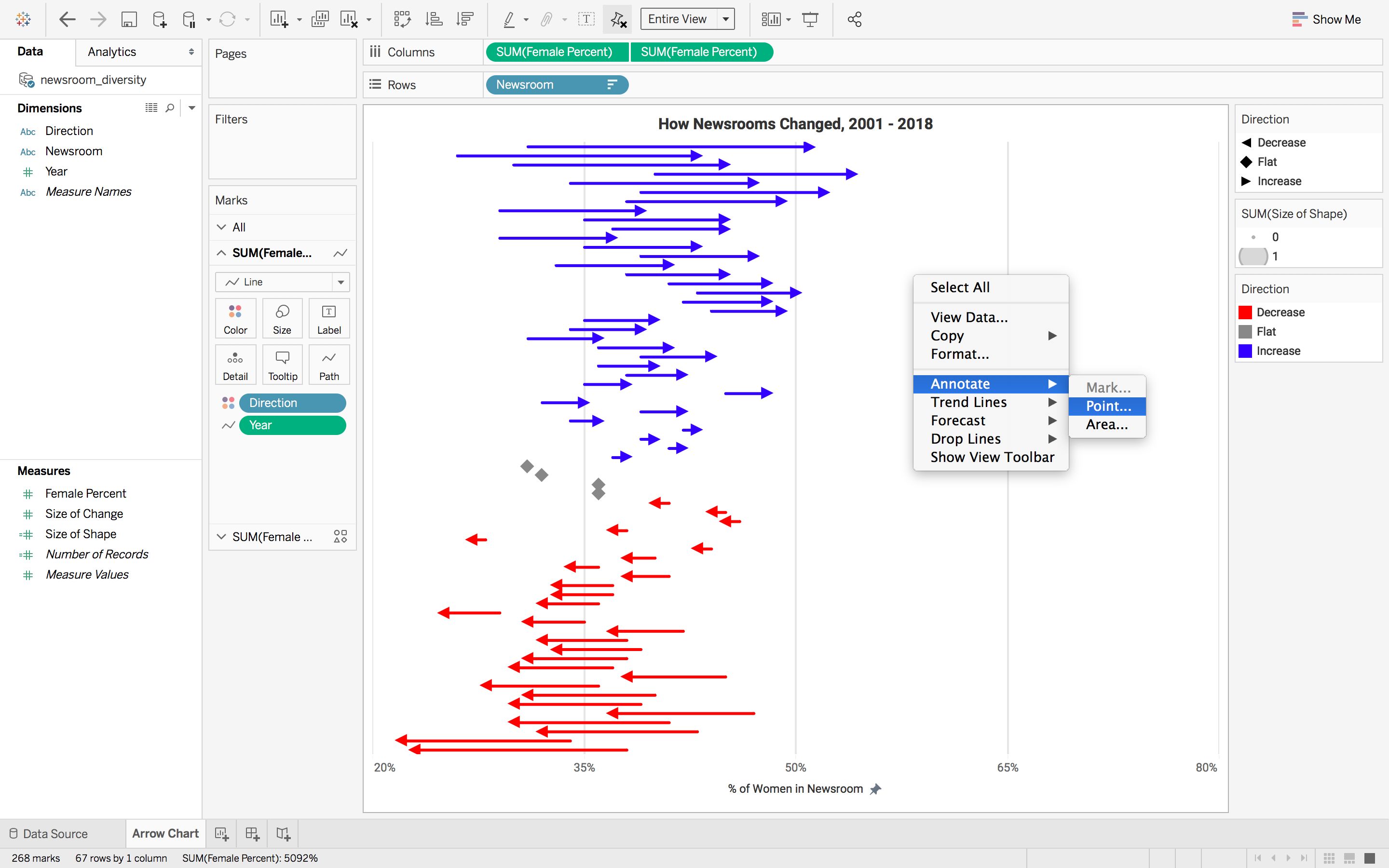Switch to the Analytics pane tab
Screen dimensions: 1389x868
(111, 52)
